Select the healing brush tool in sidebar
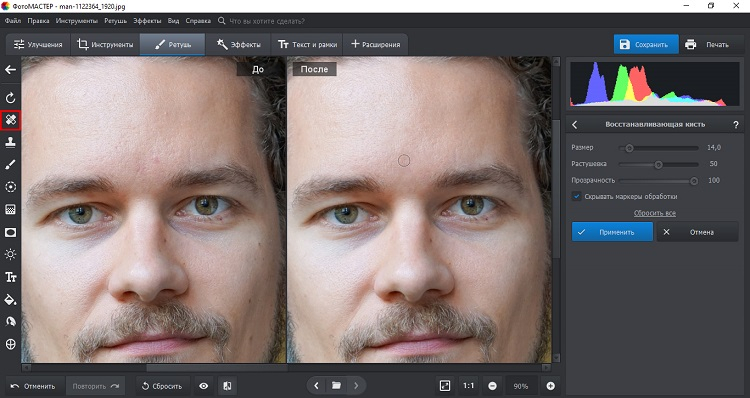The height and width of the screenshot is (398, 750). pos(11,120)
